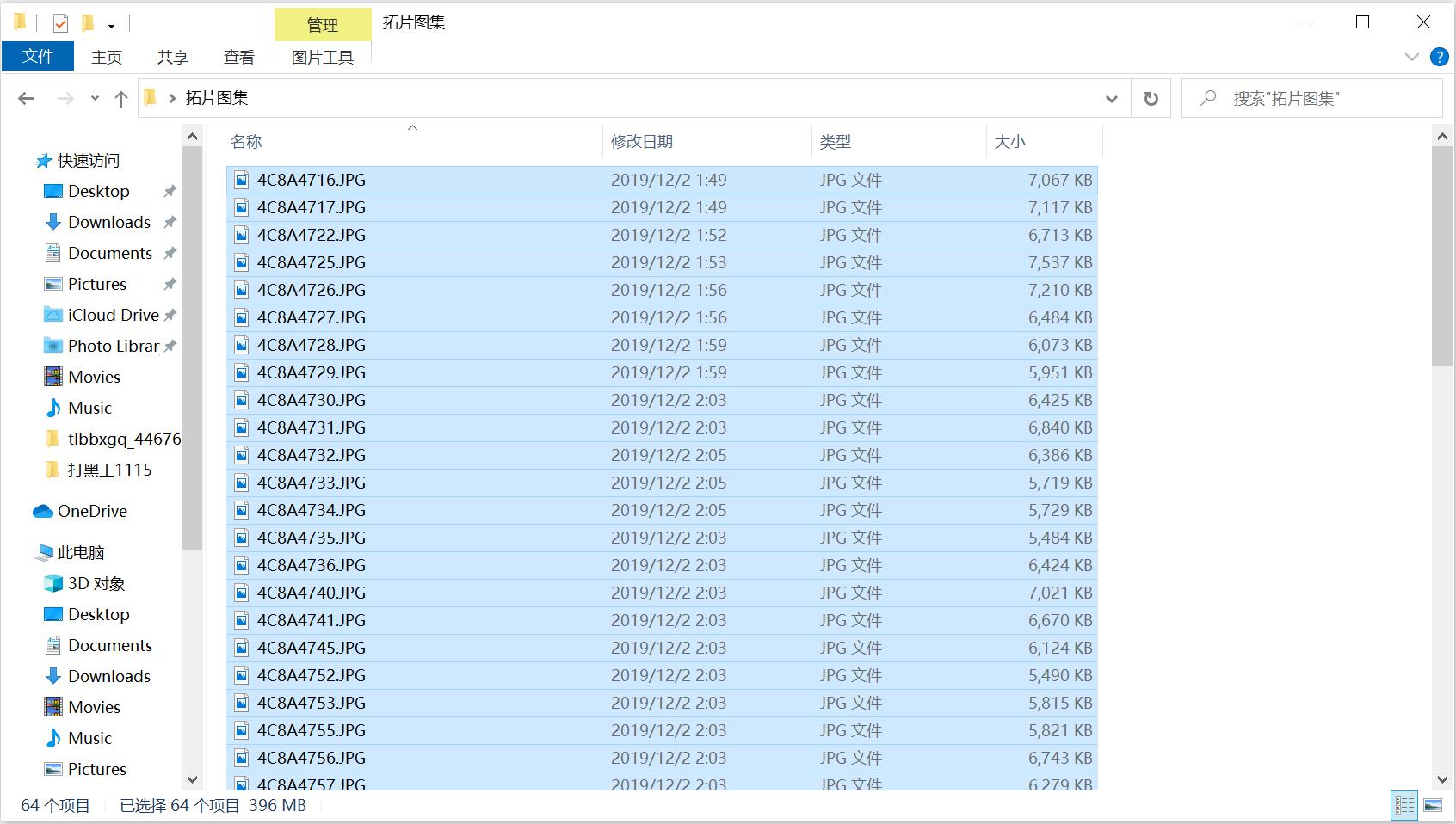Expand the ribbon with the chevron
The height and width of the screenshot is (824, 1456).
tap(1411, 57)
